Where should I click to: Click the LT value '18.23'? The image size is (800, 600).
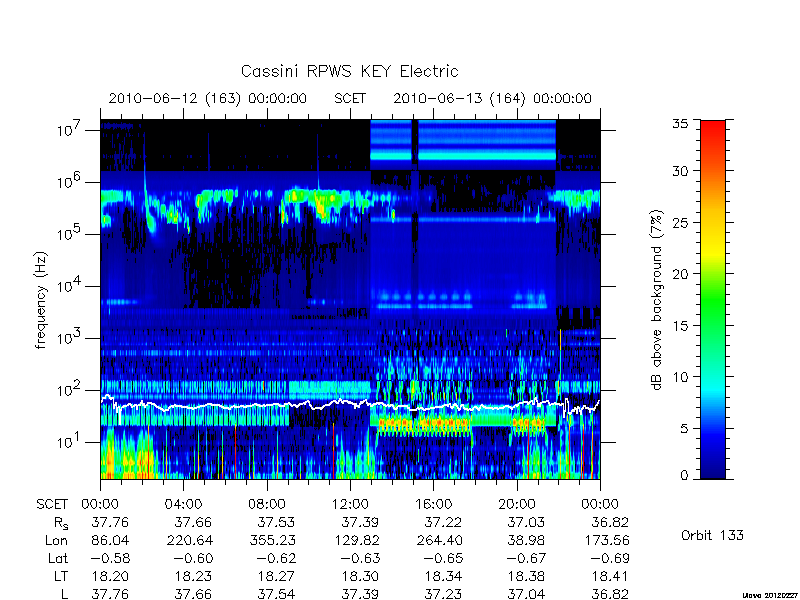[x=193, y=577]
